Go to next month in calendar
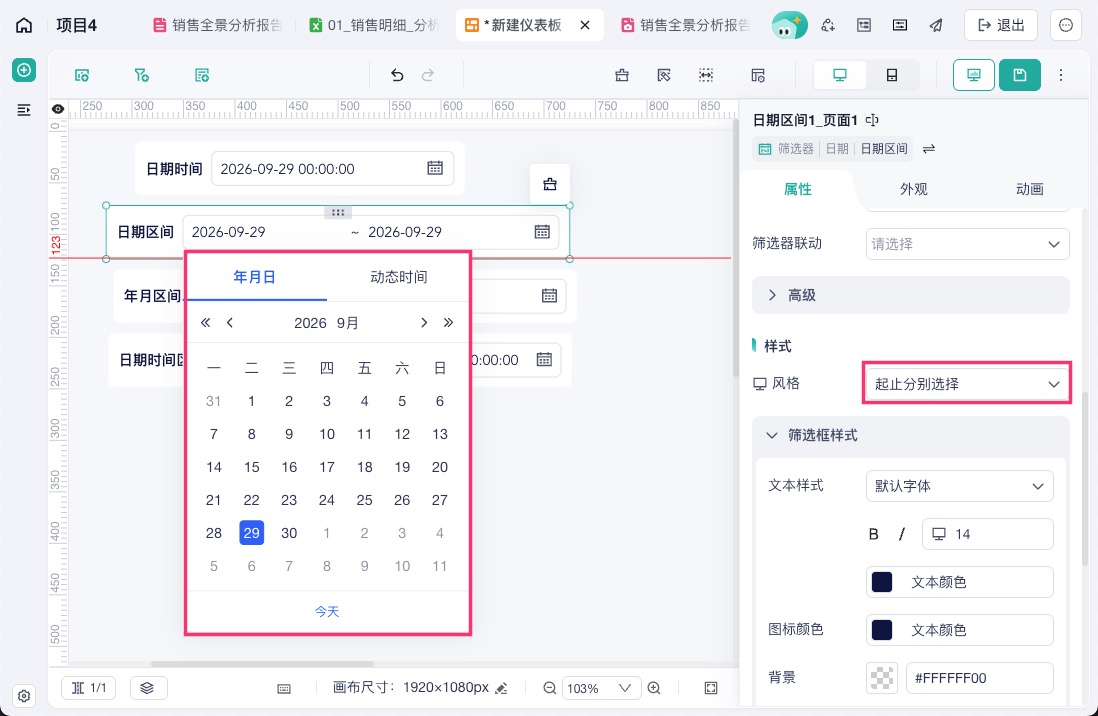Image resolution: width=1098 pixels, height=716 pixels. (424, 322)
